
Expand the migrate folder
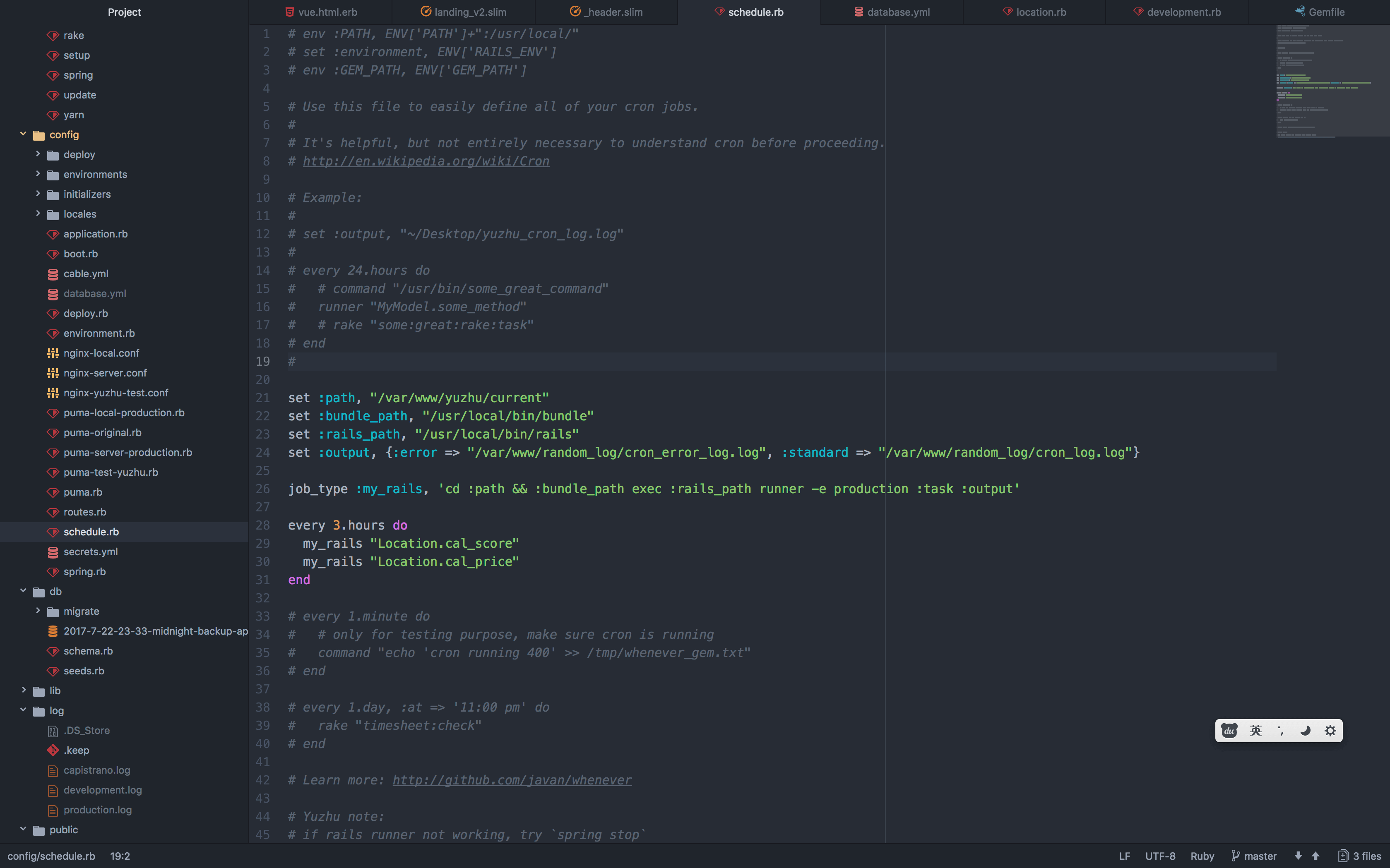(38, 611)
